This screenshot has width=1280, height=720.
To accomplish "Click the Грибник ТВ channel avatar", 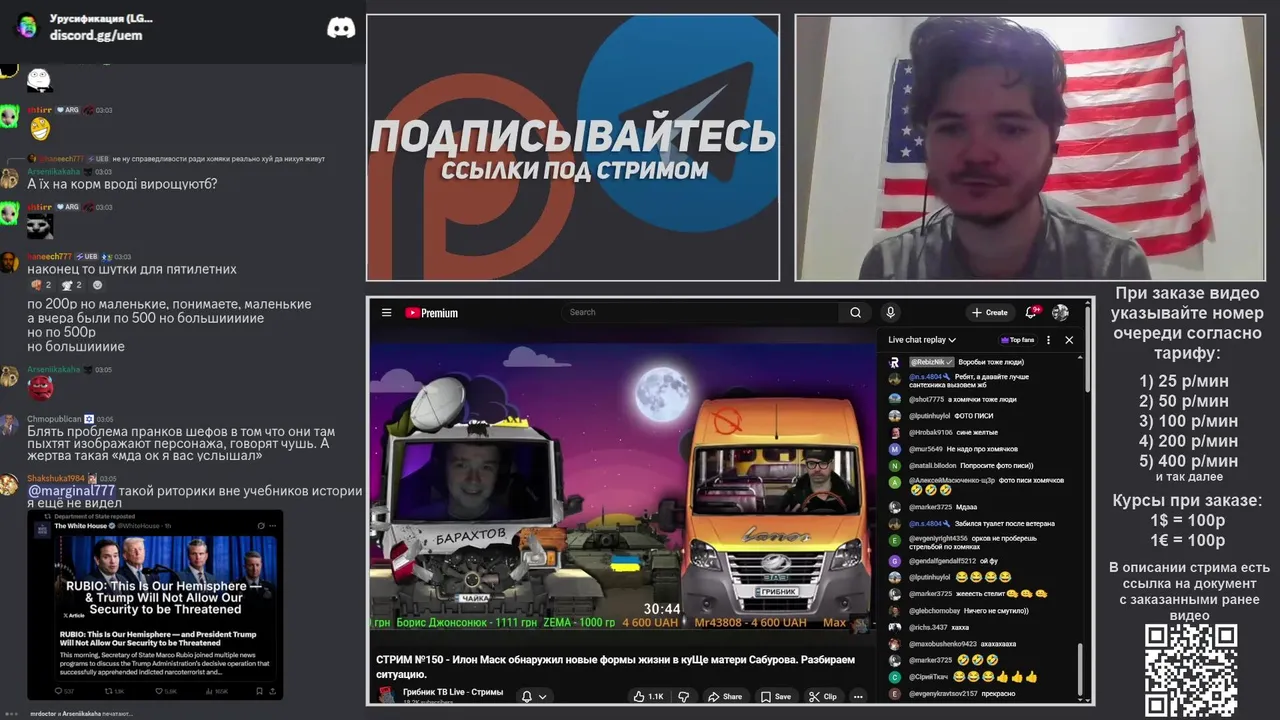I will (386, 696).
